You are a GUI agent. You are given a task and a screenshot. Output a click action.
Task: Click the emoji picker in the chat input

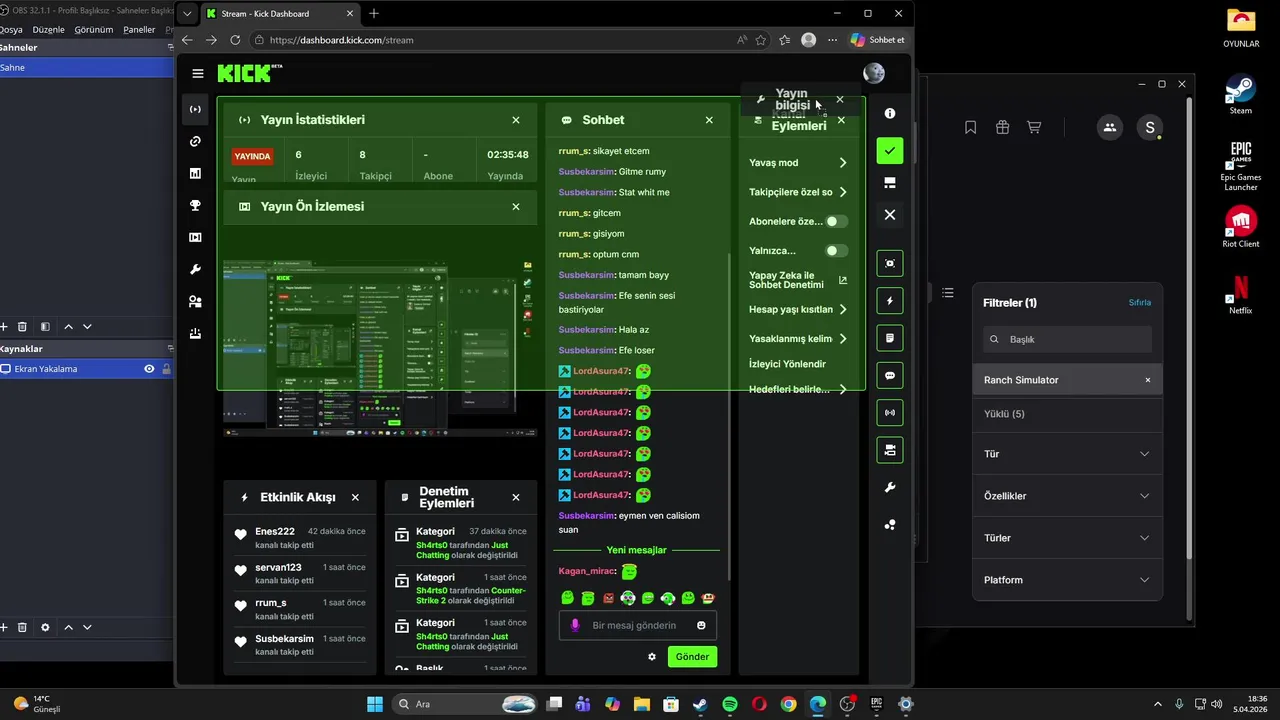[x=701, y=625]
